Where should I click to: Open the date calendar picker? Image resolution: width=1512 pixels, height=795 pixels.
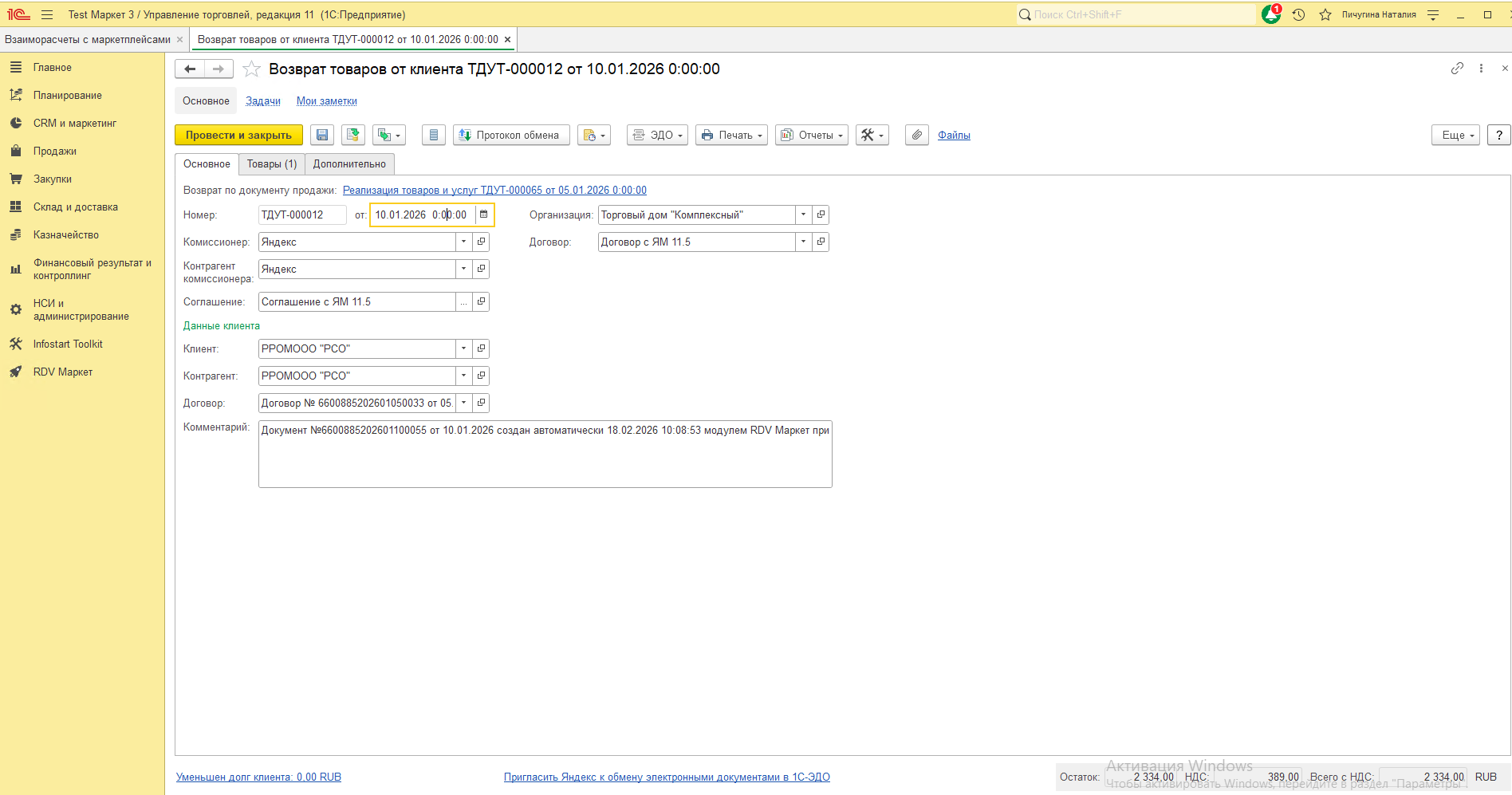483,214
